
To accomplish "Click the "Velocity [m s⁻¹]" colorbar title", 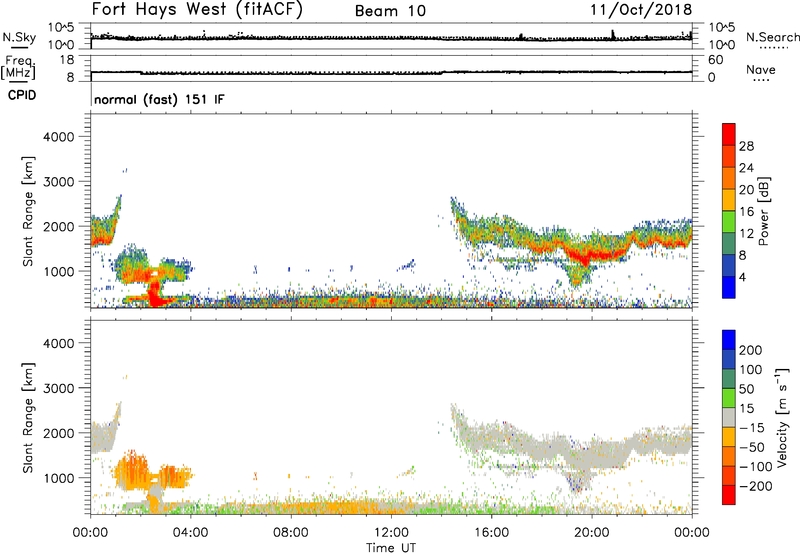I will [782, 417].
